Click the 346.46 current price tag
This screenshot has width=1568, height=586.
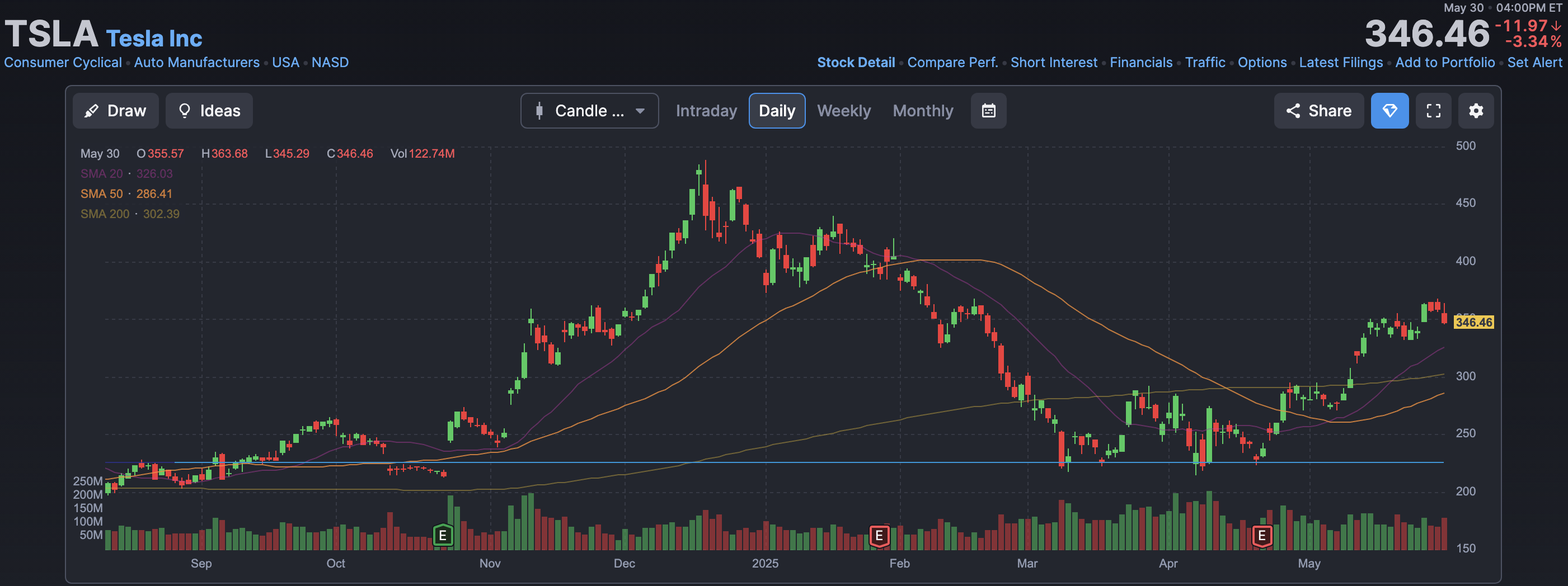(1473, 322)
